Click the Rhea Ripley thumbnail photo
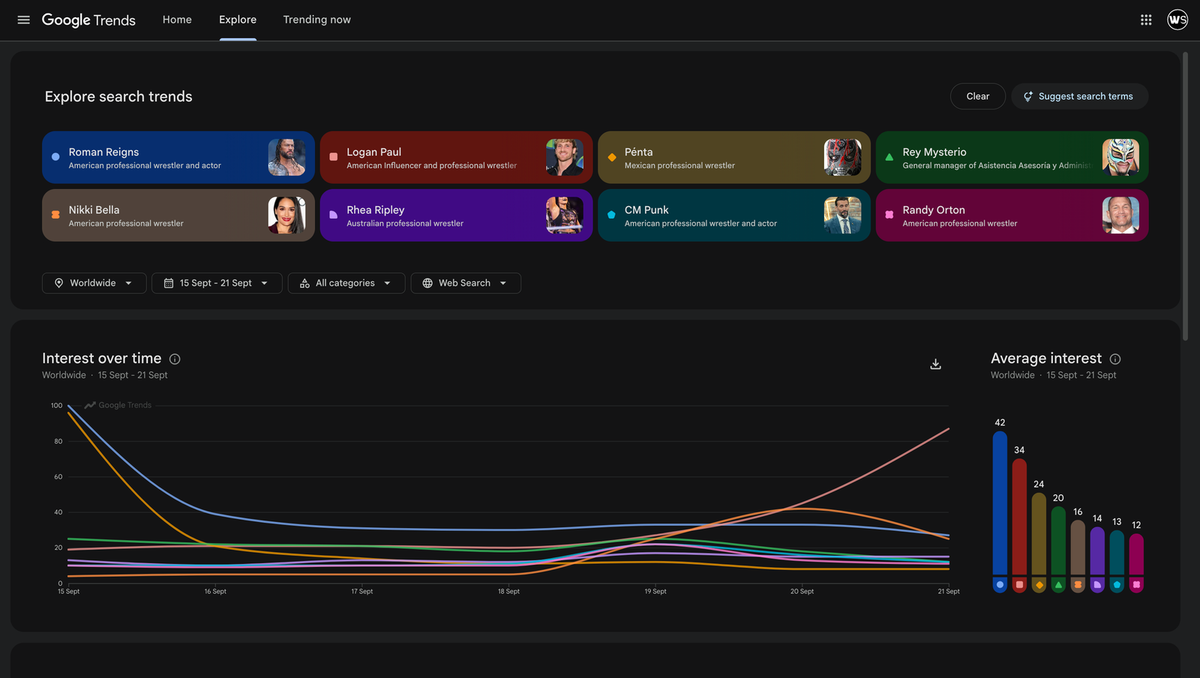 click(564, 215)
